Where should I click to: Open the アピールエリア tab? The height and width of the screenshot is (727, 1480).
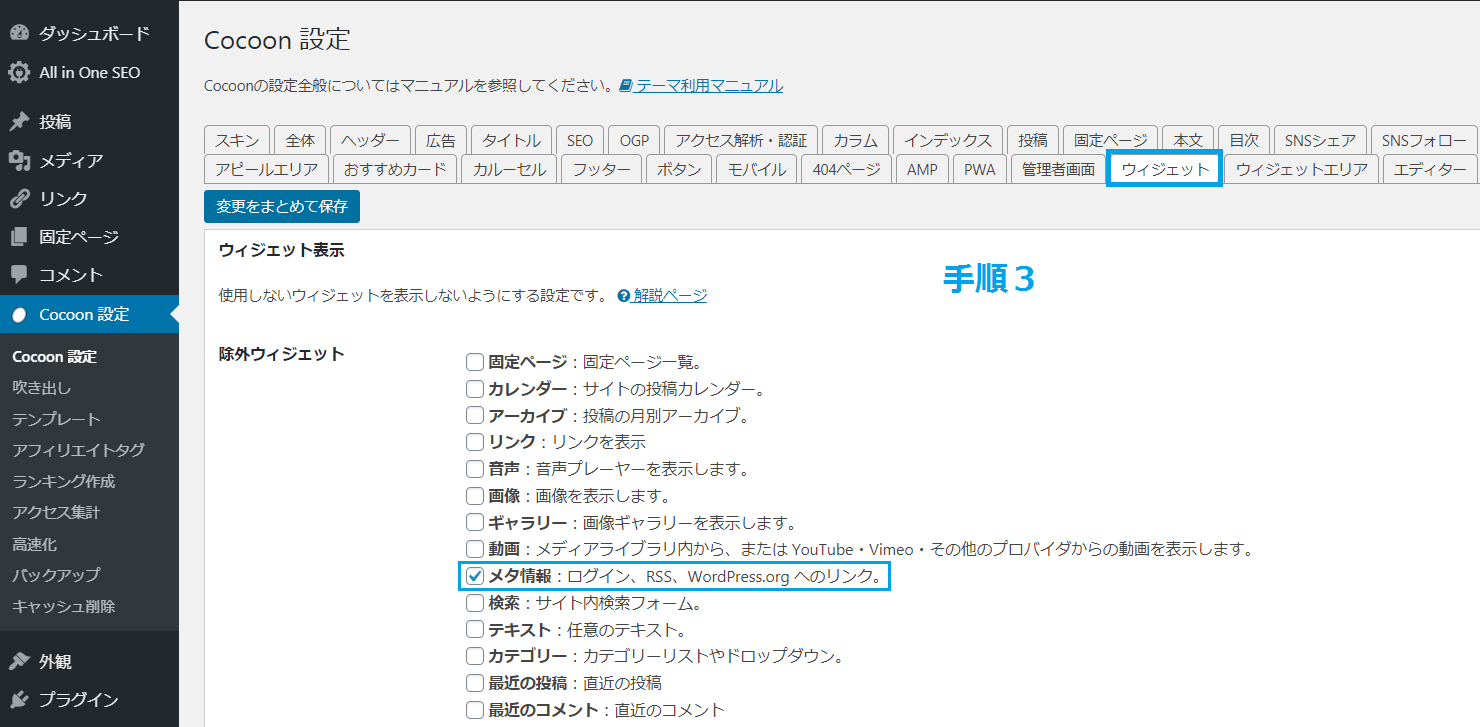266,169
